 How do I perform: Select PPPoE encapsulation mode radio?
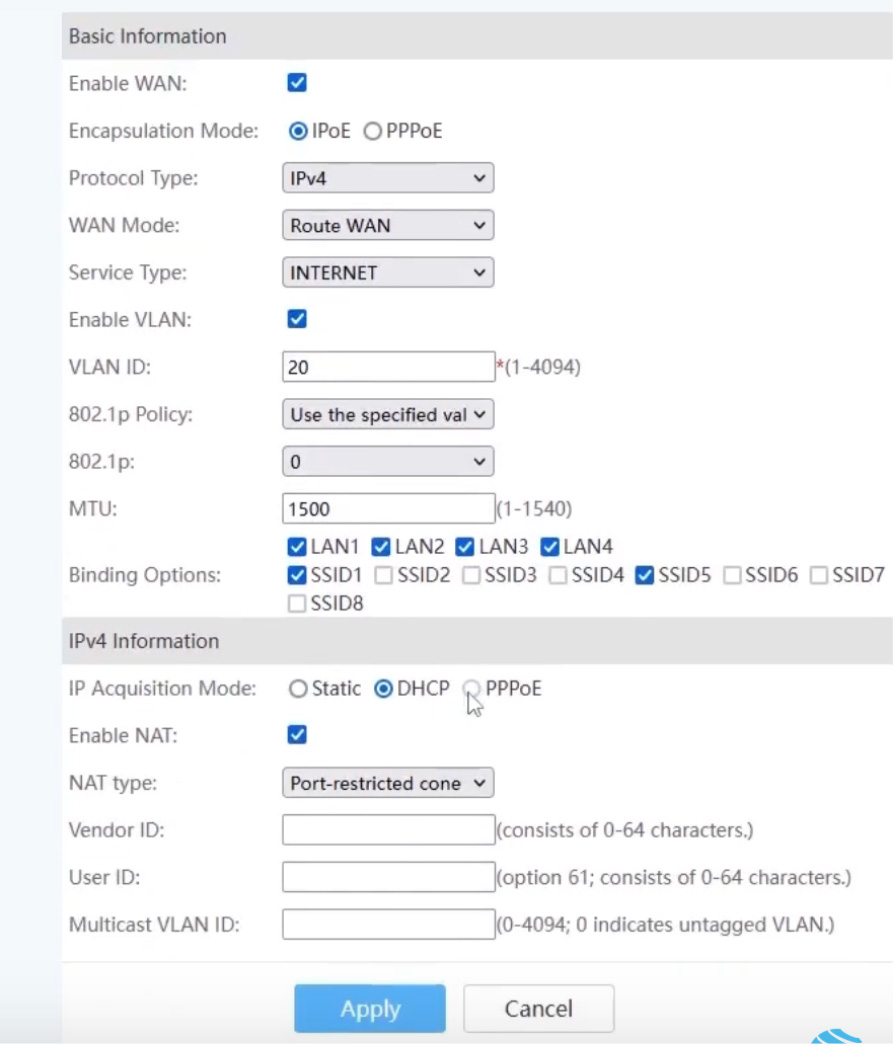coord(372,131)
